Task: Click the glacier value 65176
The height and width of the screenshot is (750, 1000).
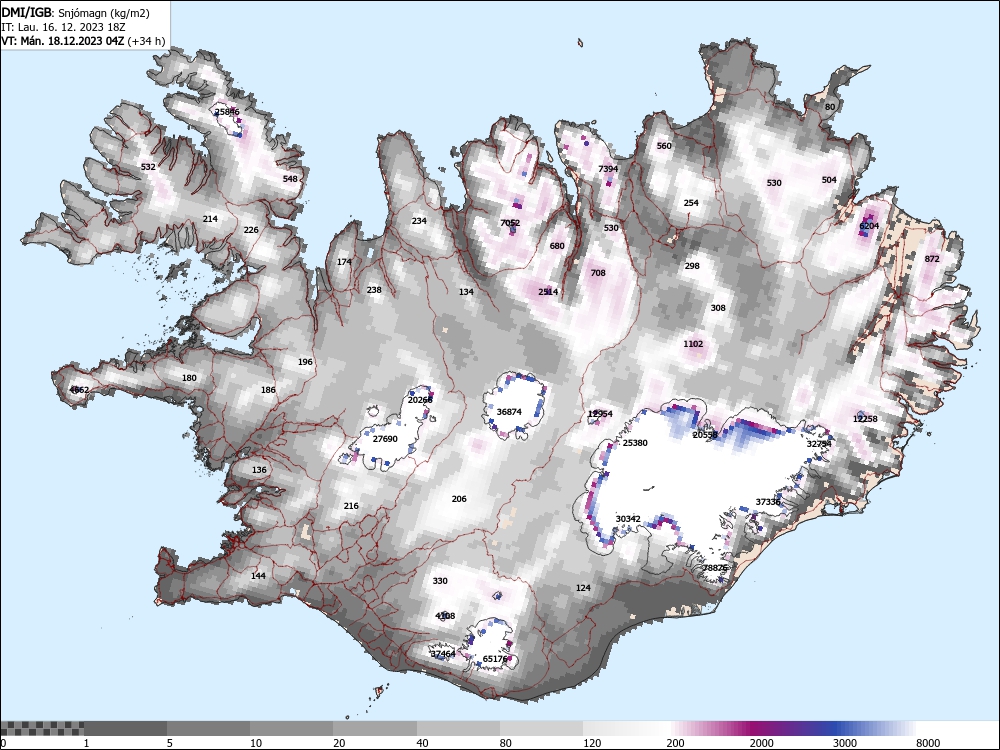Action: point(496,659)
